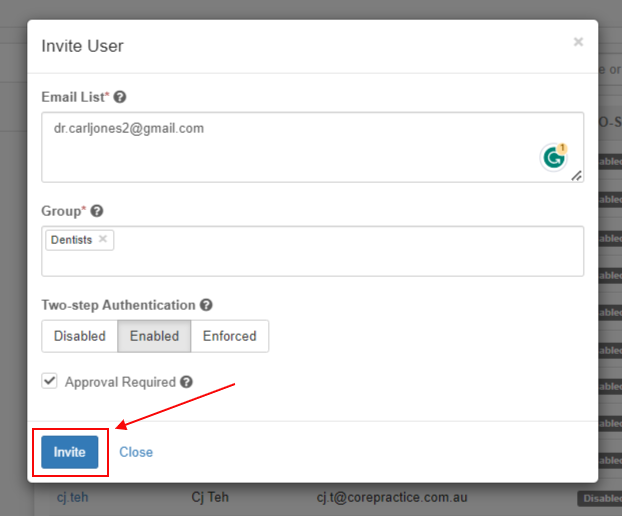Viewport: 622px width, 516px height.
Task: Remove the Dentists group tag
Action: (102, 240)
